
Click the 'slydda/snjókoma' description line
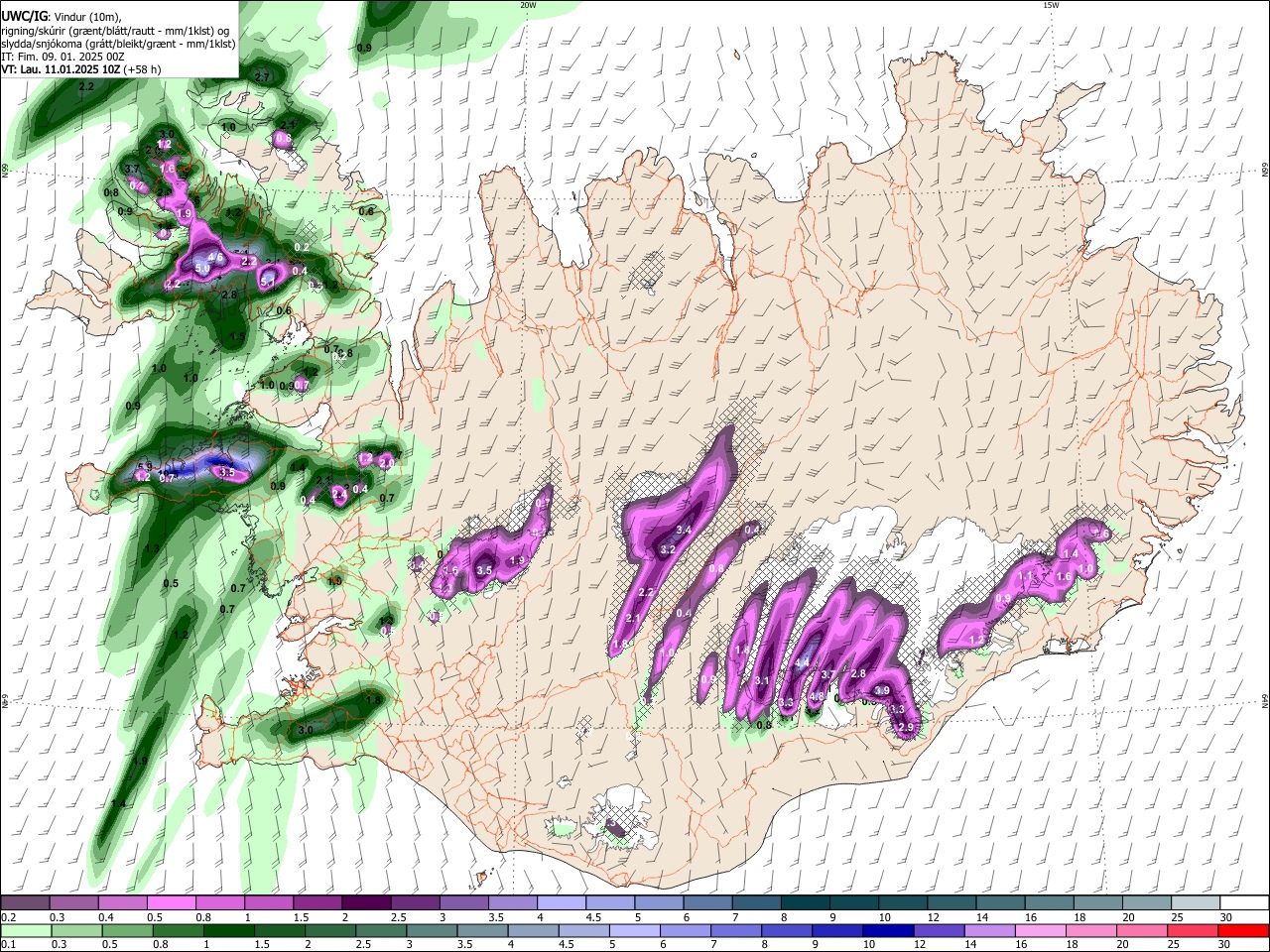click(x=118, y=44)
